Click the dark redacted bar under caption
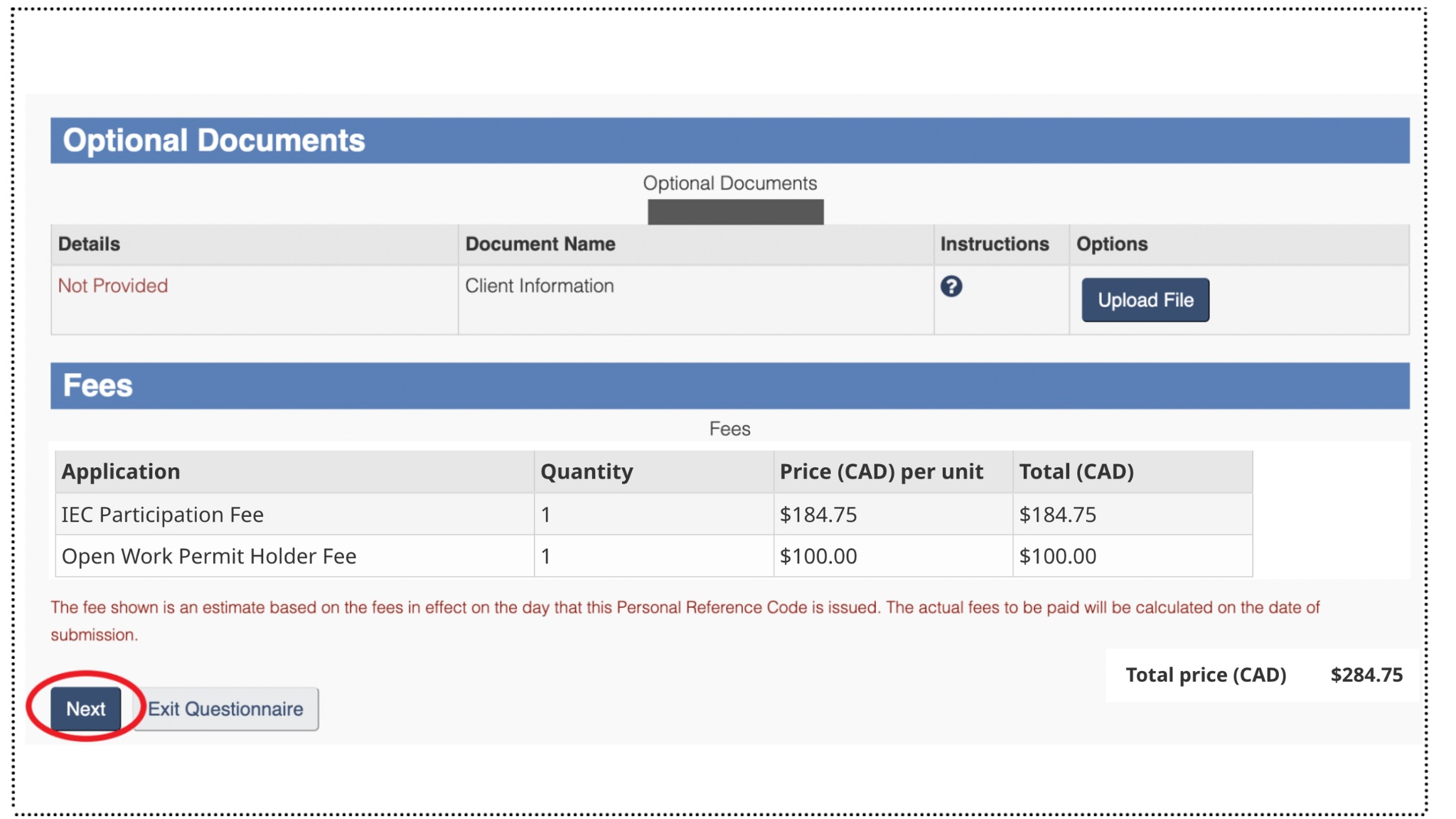This screenshot has height=819, width=1456. tap(735, 212)
